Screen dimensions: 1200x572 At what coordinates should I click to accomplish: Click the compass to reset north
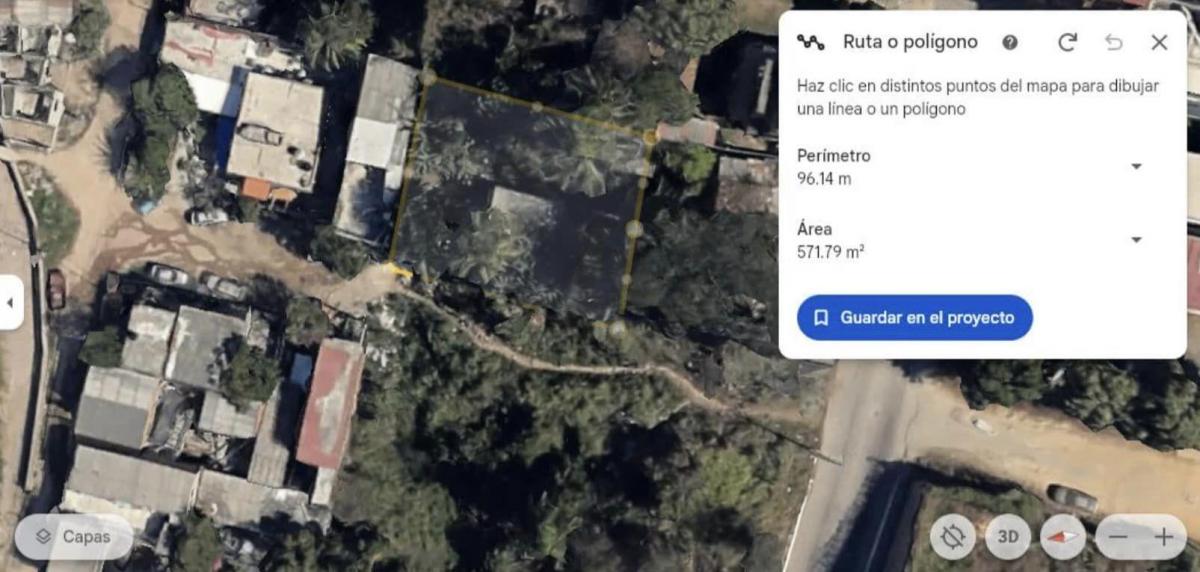pyautogui.click(x=1063, y=537)
